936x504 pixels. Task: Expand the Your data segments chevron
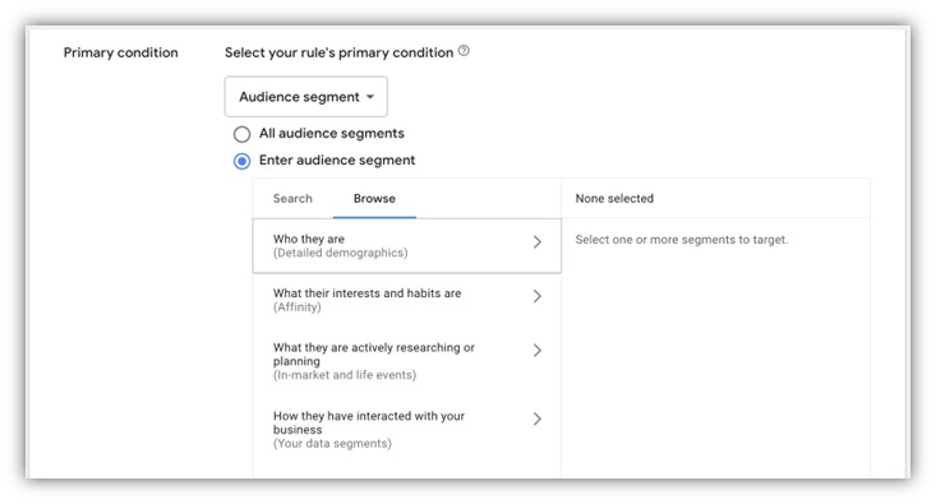[537, 419]
